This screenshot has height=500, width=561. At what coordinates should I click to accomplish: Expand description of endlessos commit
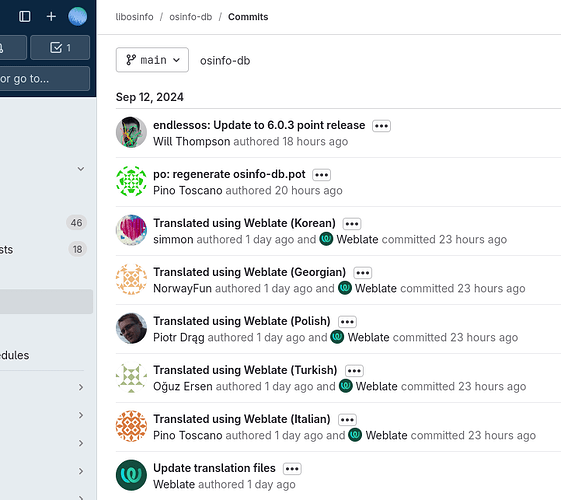pos(381,126)
